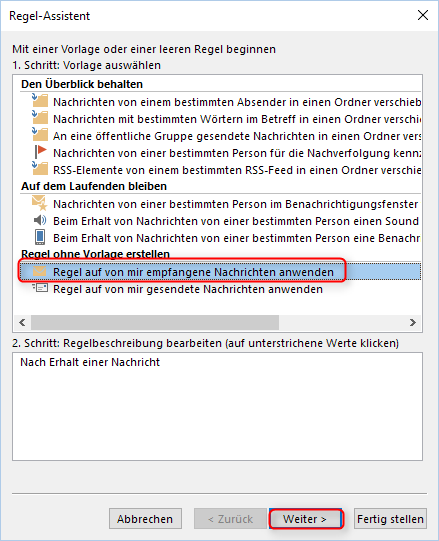Click right arrow of horizontal scrollbar
439x541 pixels.
coord(413,322)
